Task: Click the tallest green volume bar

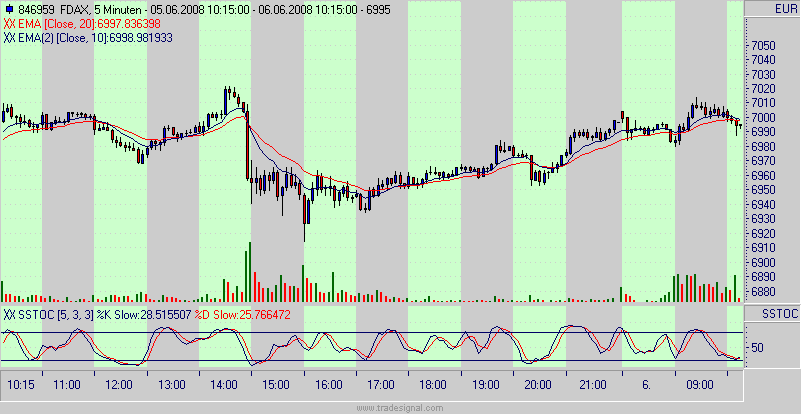Action: [x=250, y=272]
